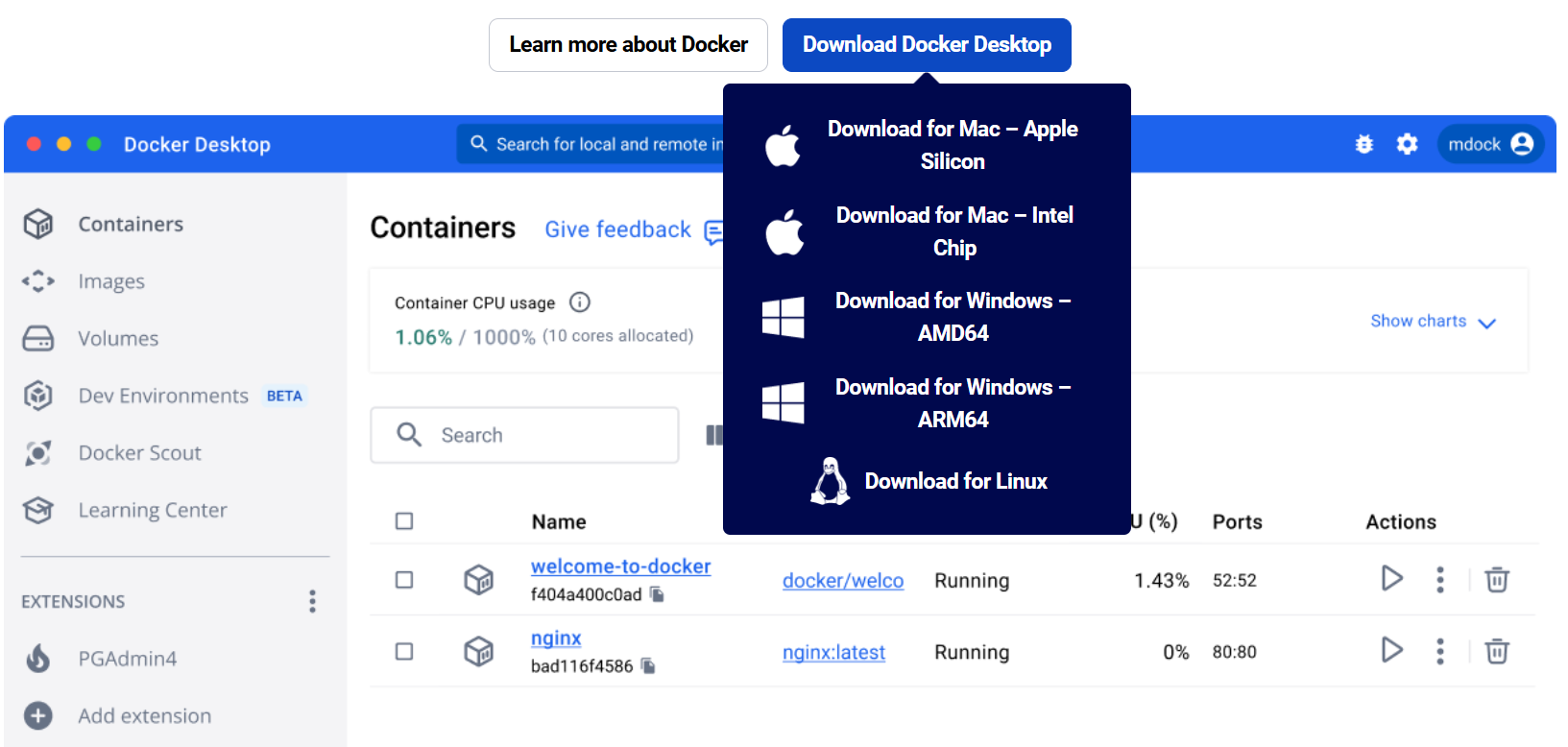Delete welcome-to-docker with the trash icon
This screenshot has height=747, width=1568.
(x=1497, y=580)
